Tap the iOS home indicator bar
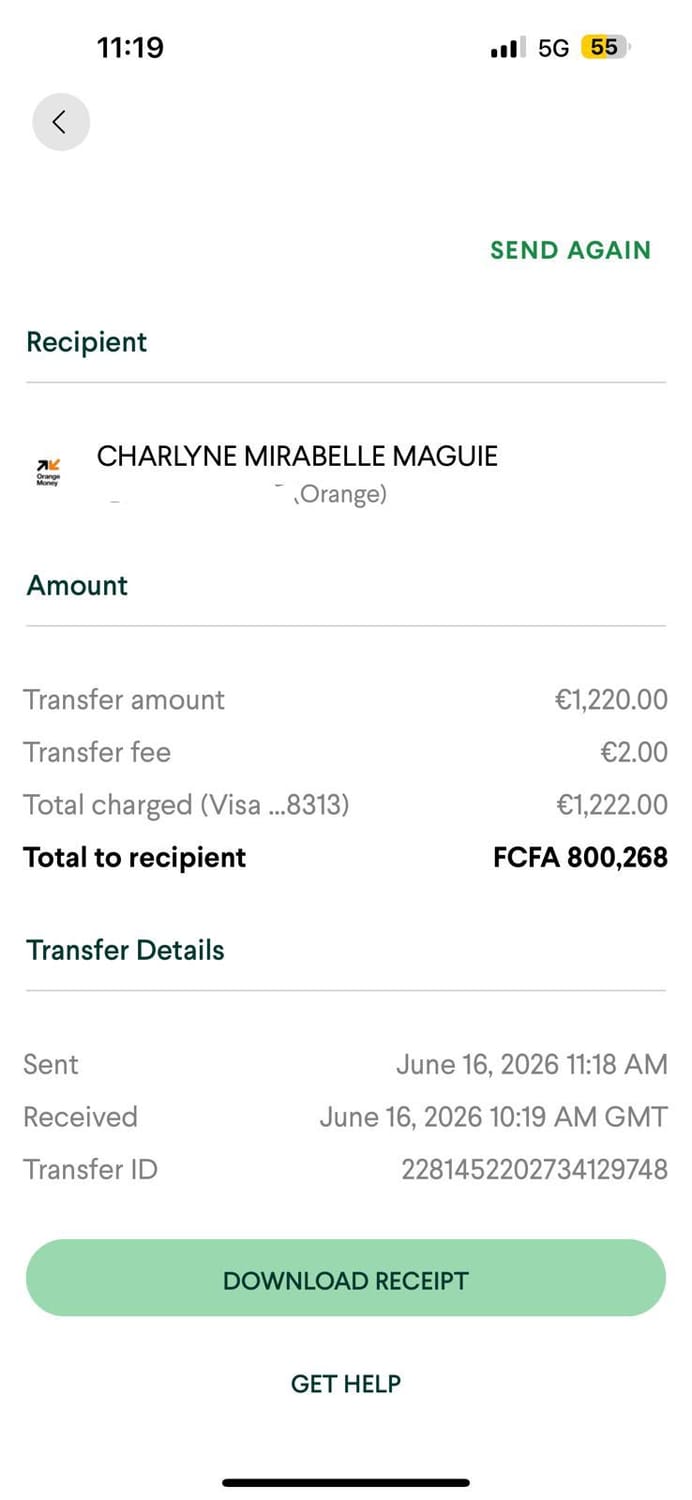The image size is (692, 1500). pyautogui.click(x=346, y=1483)
